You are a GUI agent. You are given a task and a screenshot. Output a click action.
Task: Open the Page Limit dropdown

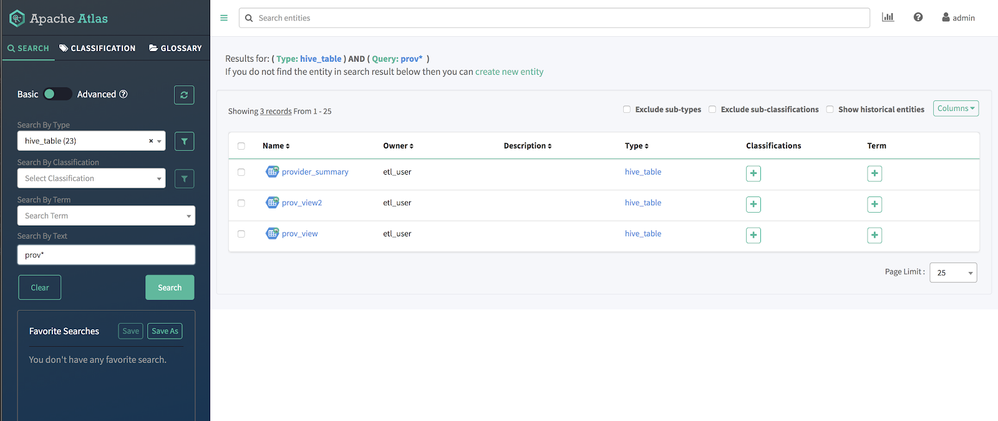tap(954, 273)
